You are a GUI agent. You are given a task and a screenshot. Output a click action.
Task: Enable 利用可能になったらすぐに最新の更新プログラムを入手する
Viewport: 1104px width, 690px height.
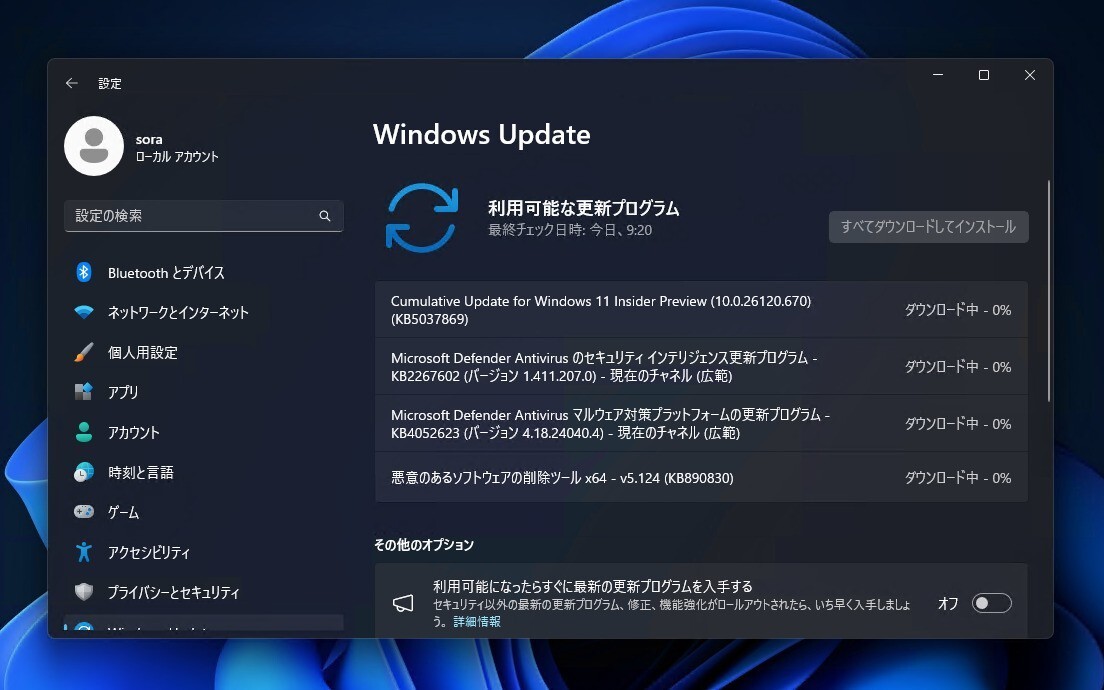(991, 602)
